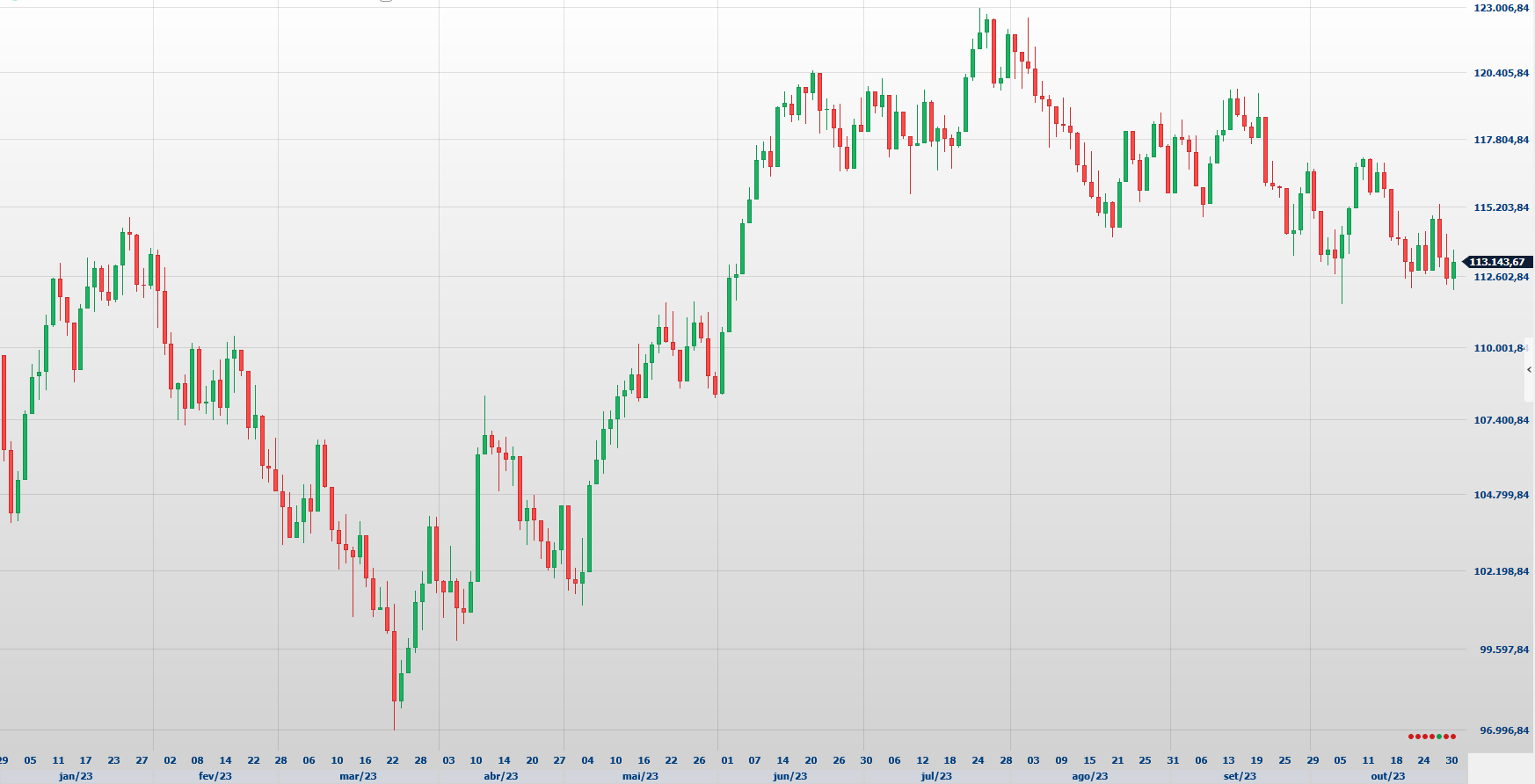Select the 123.006,84 price axis label
Viewport: 1535px width, 784px height.
1501,8
